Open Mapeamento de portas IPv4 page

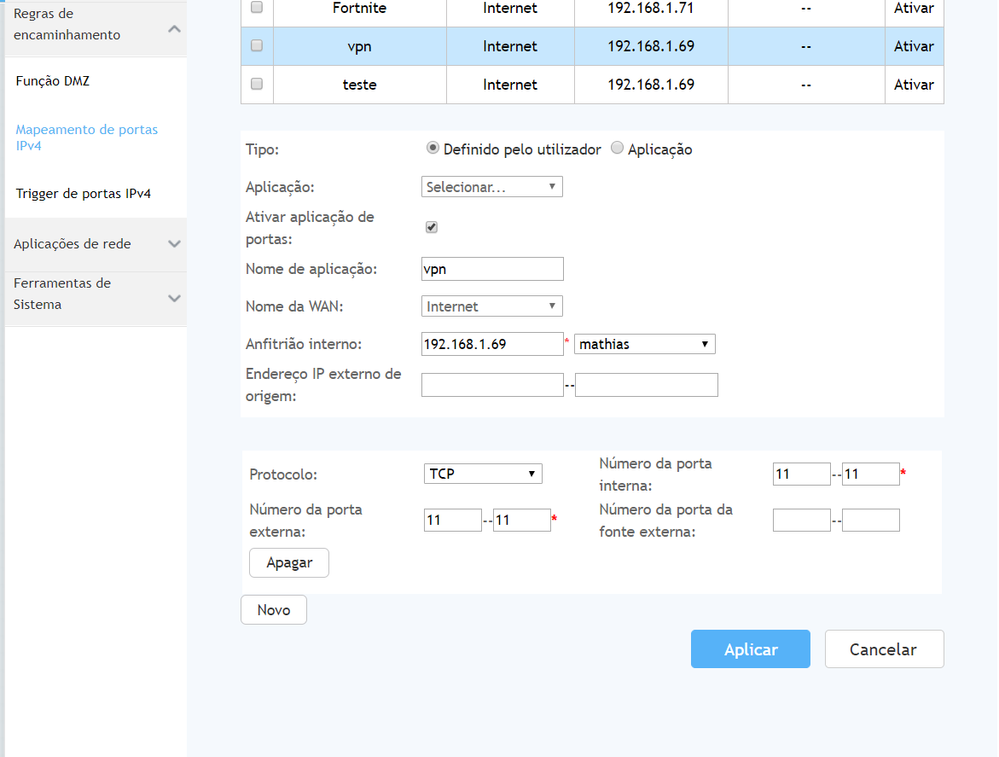click(x=87, y=138)
